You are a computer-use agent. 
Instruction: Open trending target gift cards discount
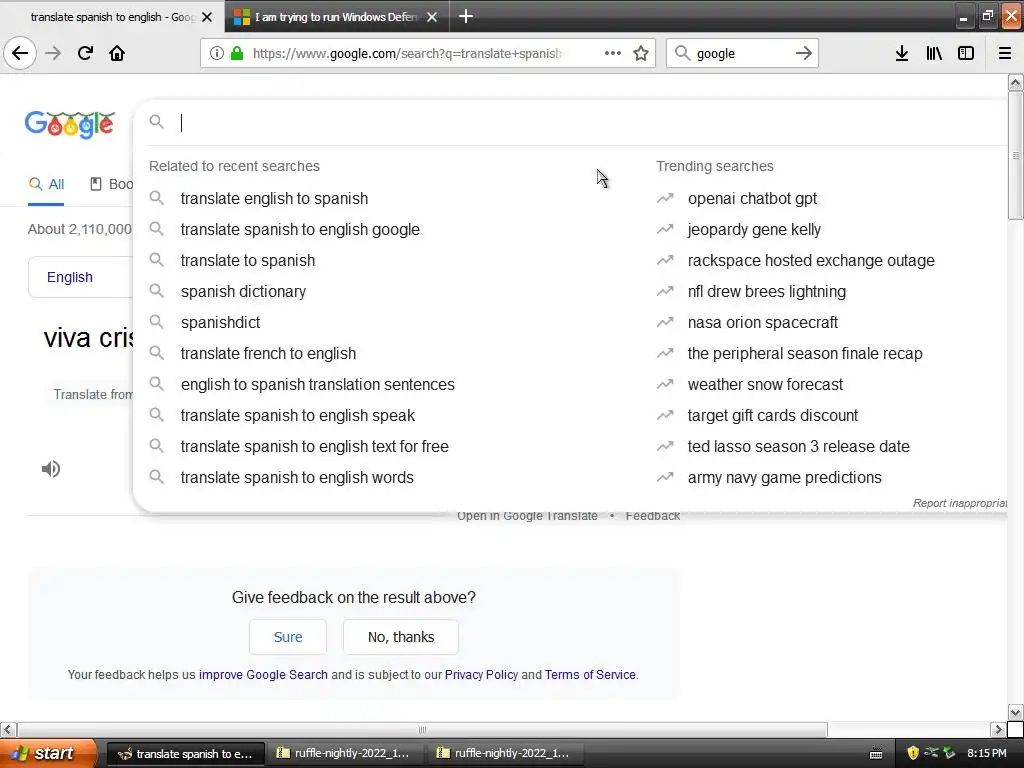pos(773,415)
